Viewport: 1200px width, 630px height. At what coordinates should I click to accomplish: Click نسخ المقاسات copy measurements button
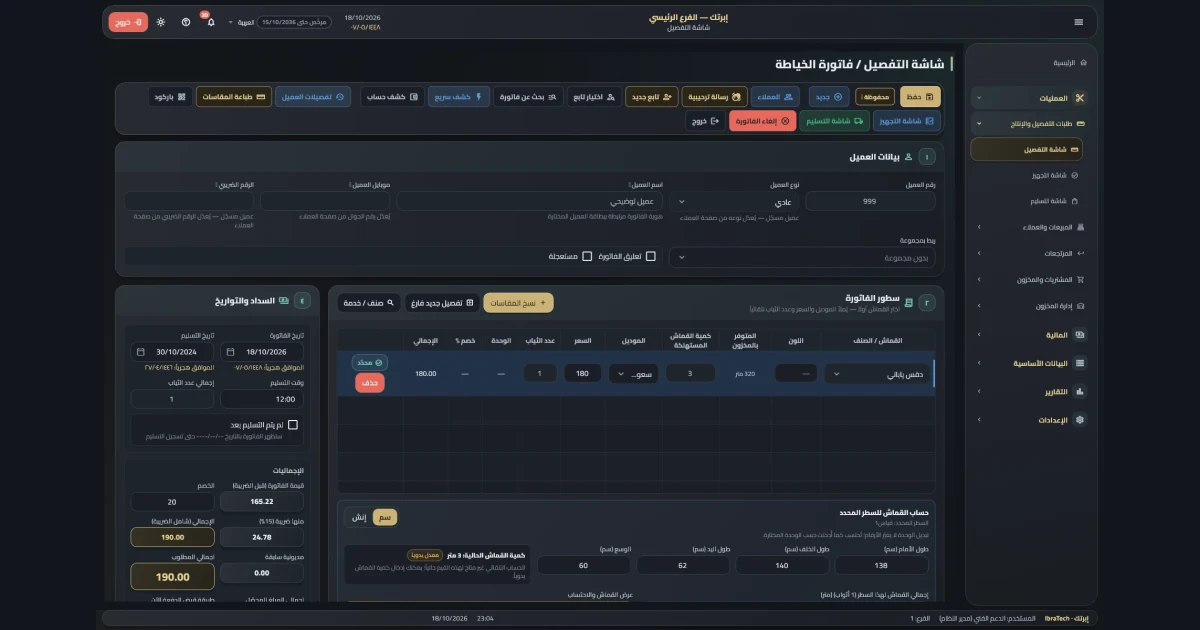coord(518,302)
